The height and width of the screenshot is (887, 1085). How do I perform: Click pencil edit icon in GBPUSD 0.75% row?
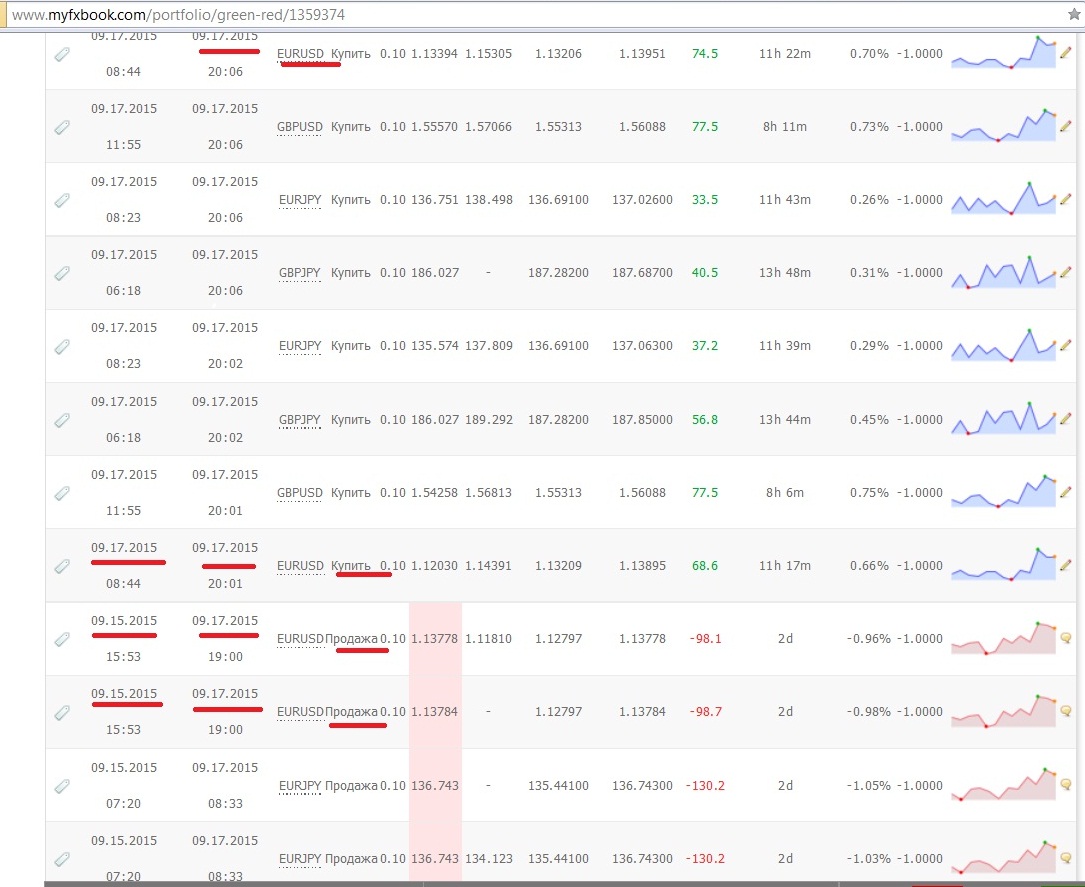tap(1066, 492)
